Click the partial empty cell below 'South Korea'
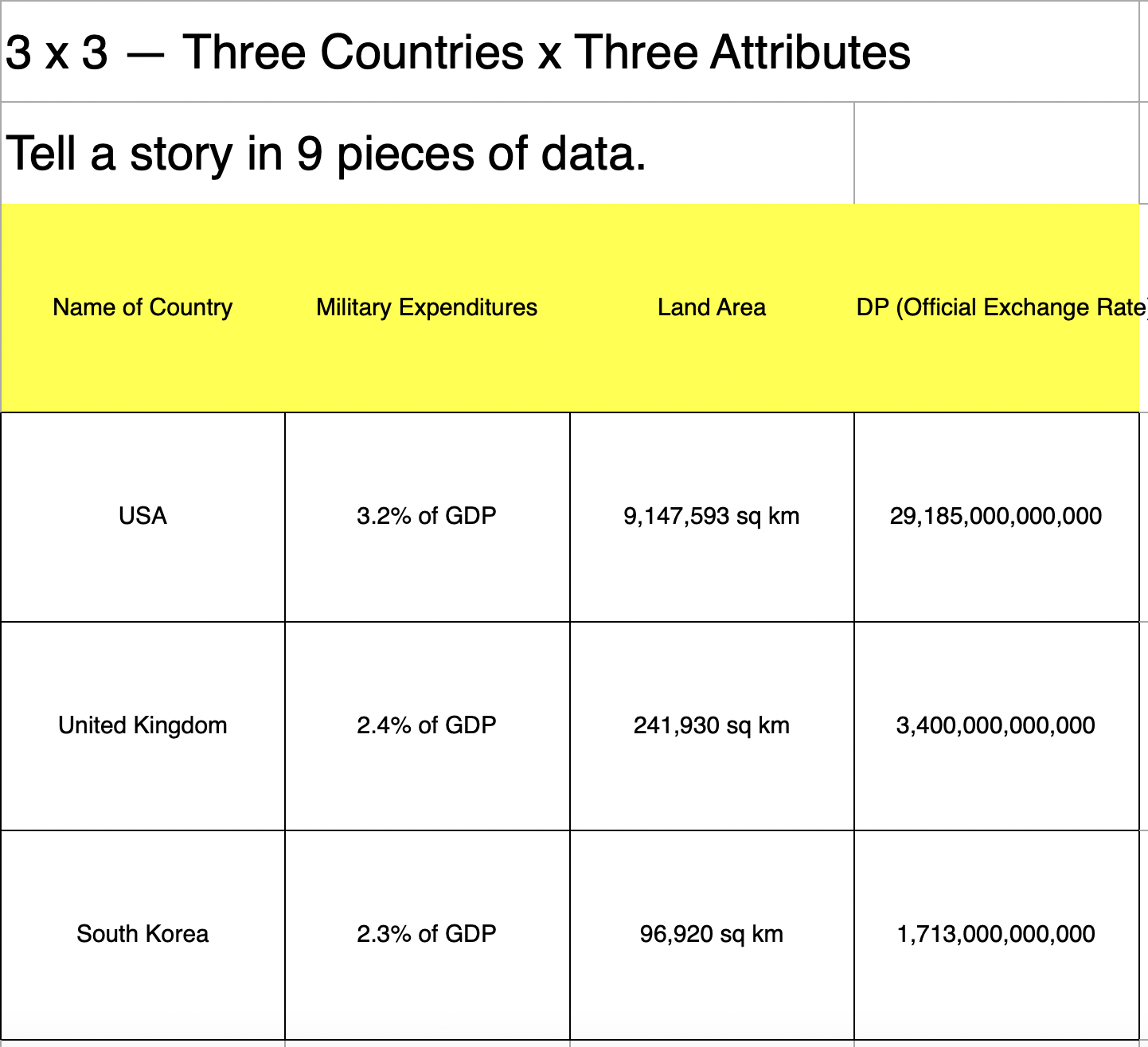The height and width of the screenshot is (1047, 1148). pos(143,1044)
